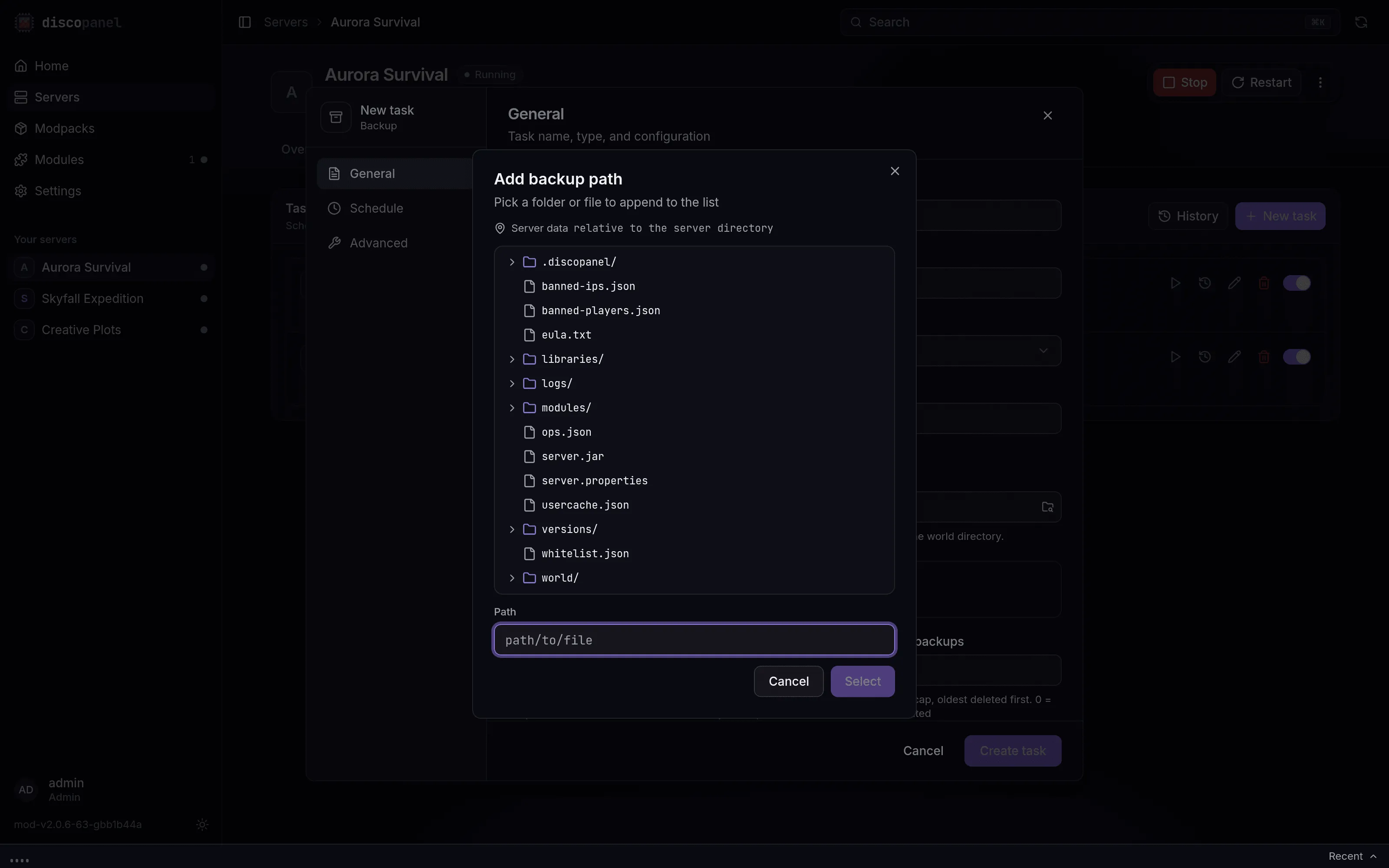Screen dimensions: 1389x868
Task: Confirm with the Select button
Action: pyautogui.click(x=862, y=681)
